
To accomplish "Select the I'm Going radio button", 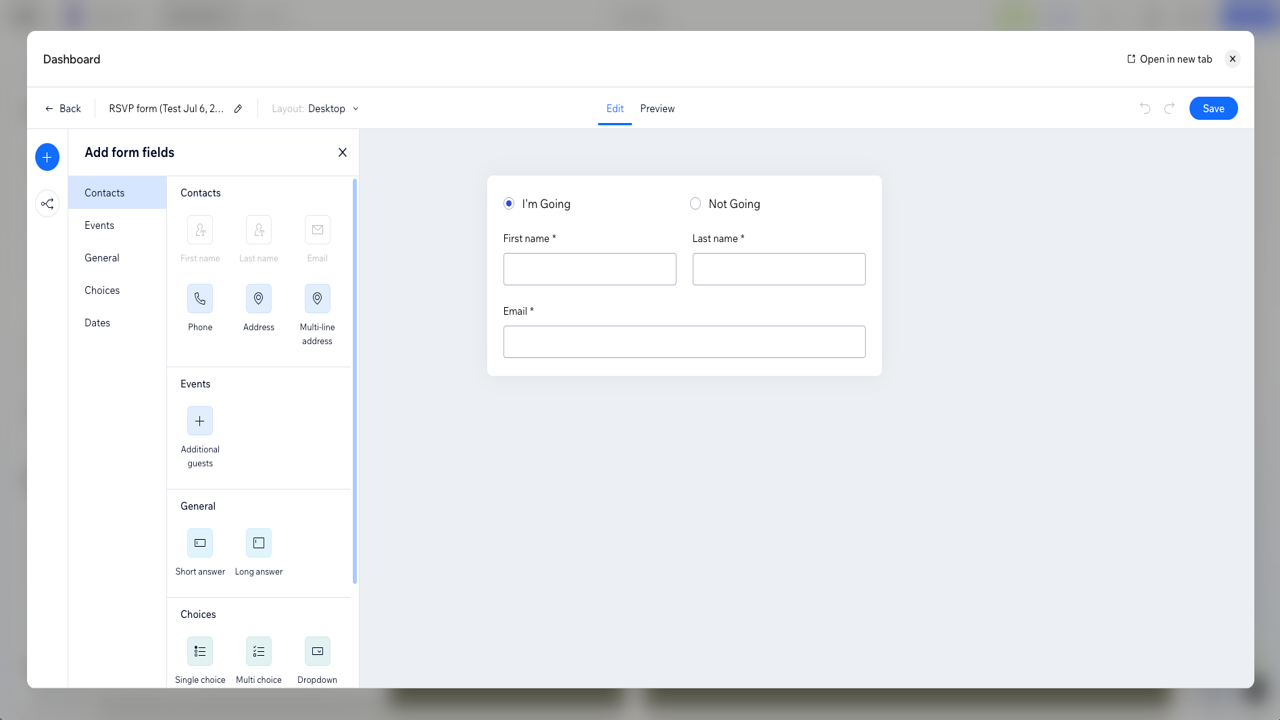I will point(509,204).
